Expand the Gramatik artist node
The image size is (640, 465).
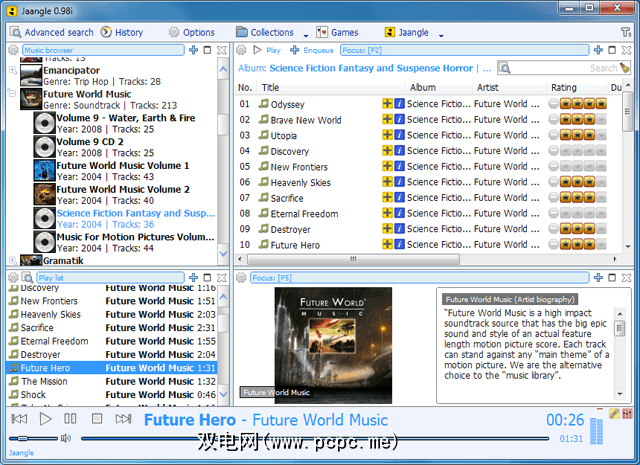pyautogui.click(x=13, y=260)
